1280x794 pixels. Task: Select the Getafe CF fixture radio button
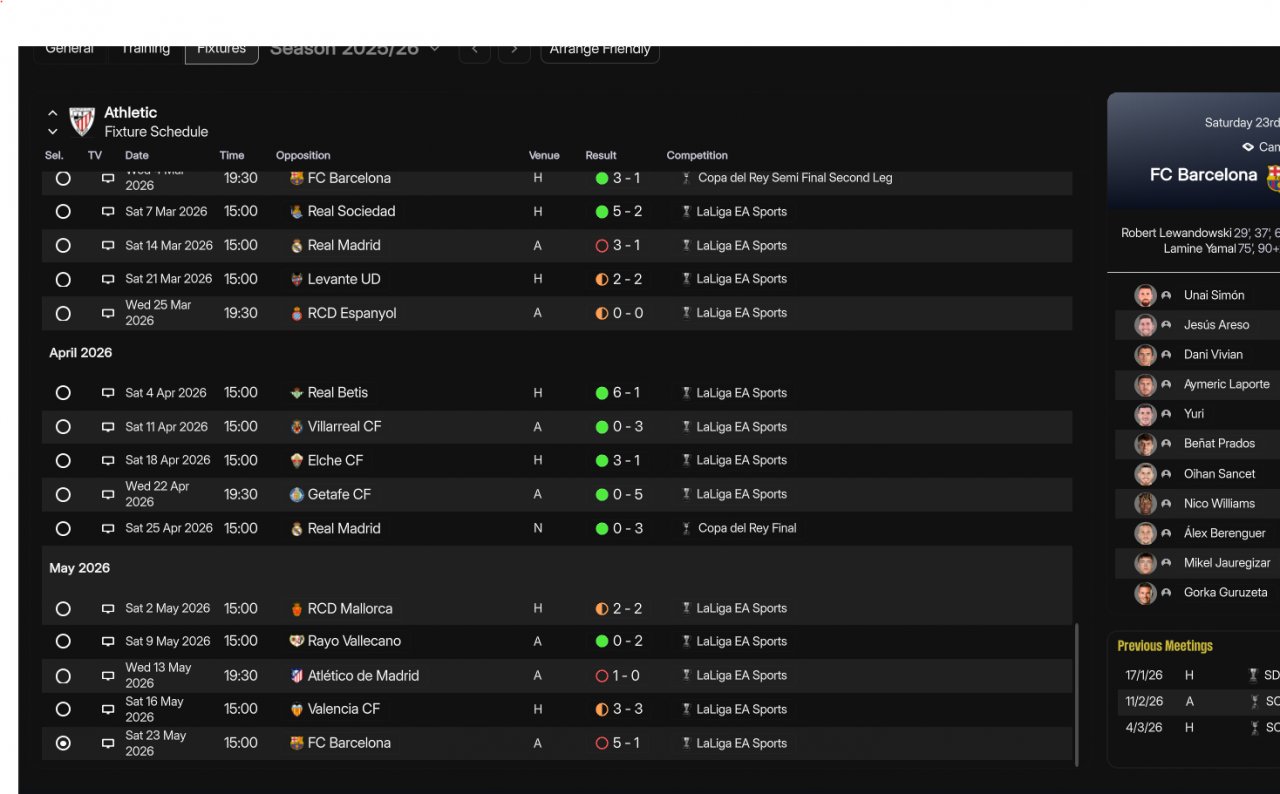coord(63,495)
